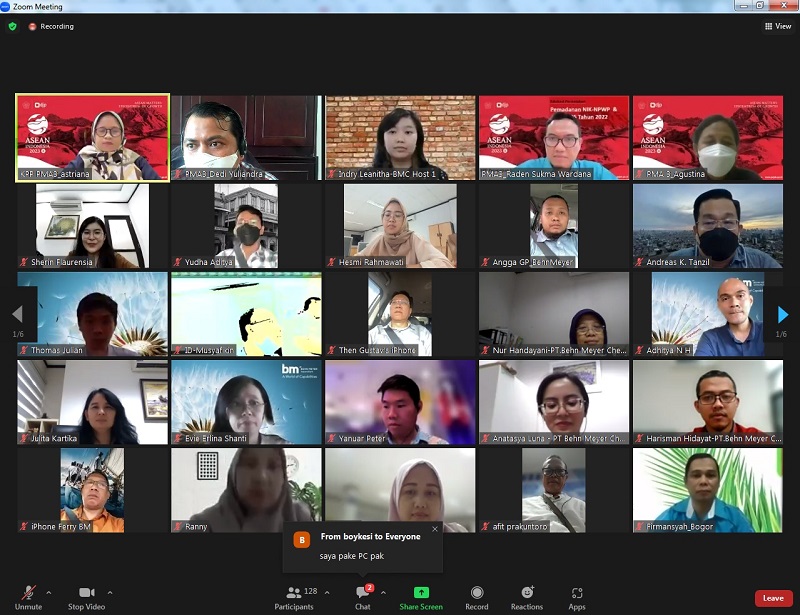Viewport: 800px width, 615px height.
Task: Open the Chat panel
Action: [362, 593]
